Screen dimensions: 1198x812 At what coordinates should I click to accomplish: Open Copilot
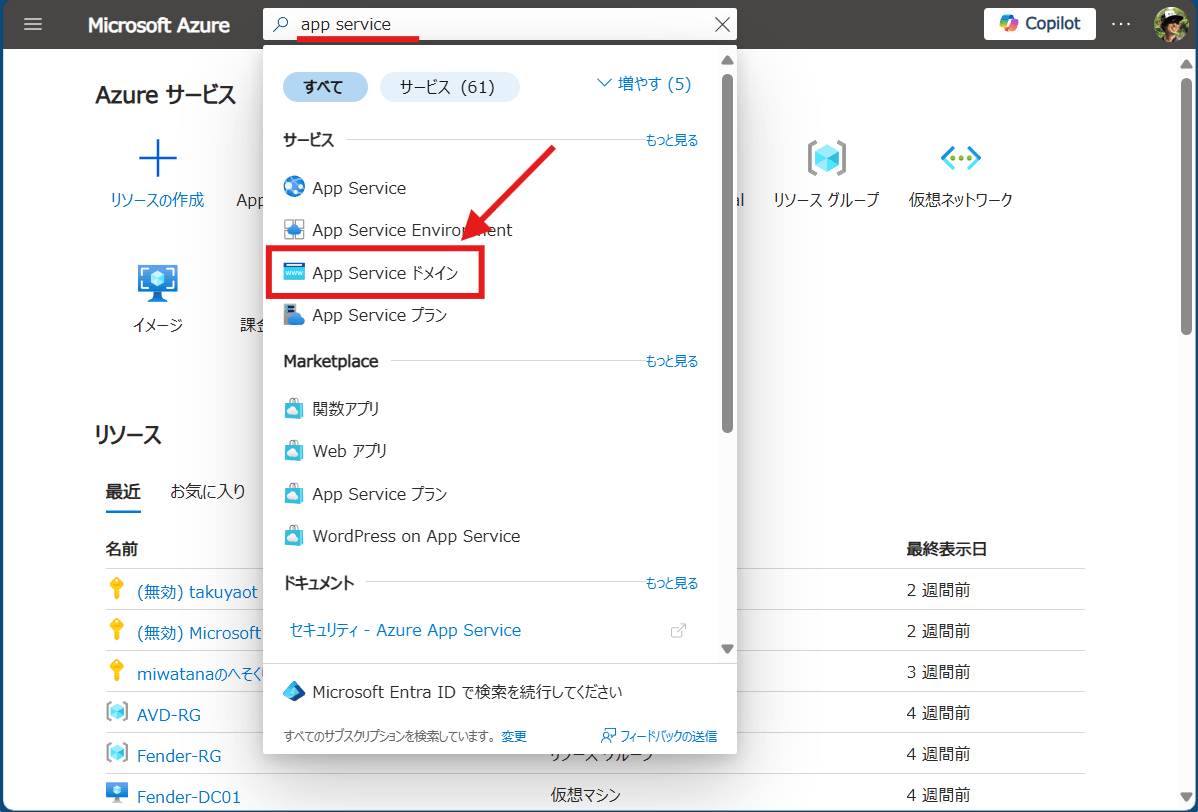tap(1039, 24)
